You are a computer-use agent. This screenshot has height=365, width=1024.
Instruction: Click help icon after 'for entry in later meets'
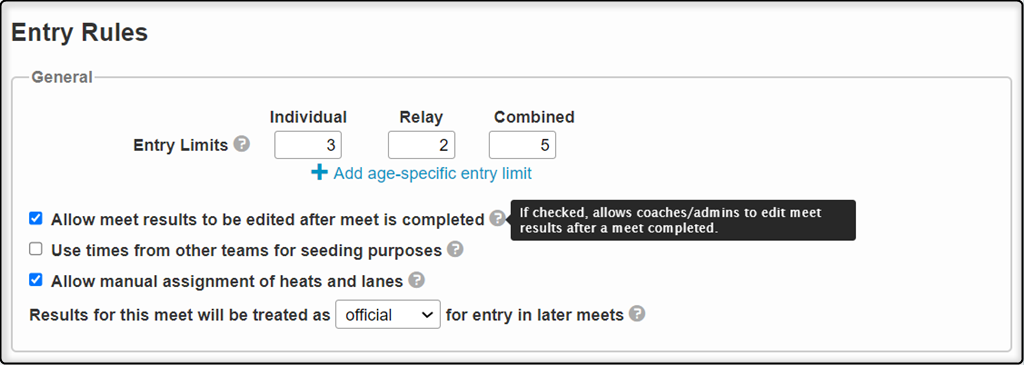click(637, 313)
